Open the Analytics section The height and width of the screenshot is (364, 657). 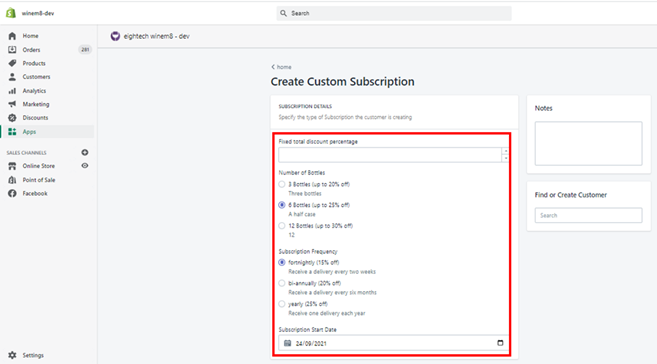34,90
